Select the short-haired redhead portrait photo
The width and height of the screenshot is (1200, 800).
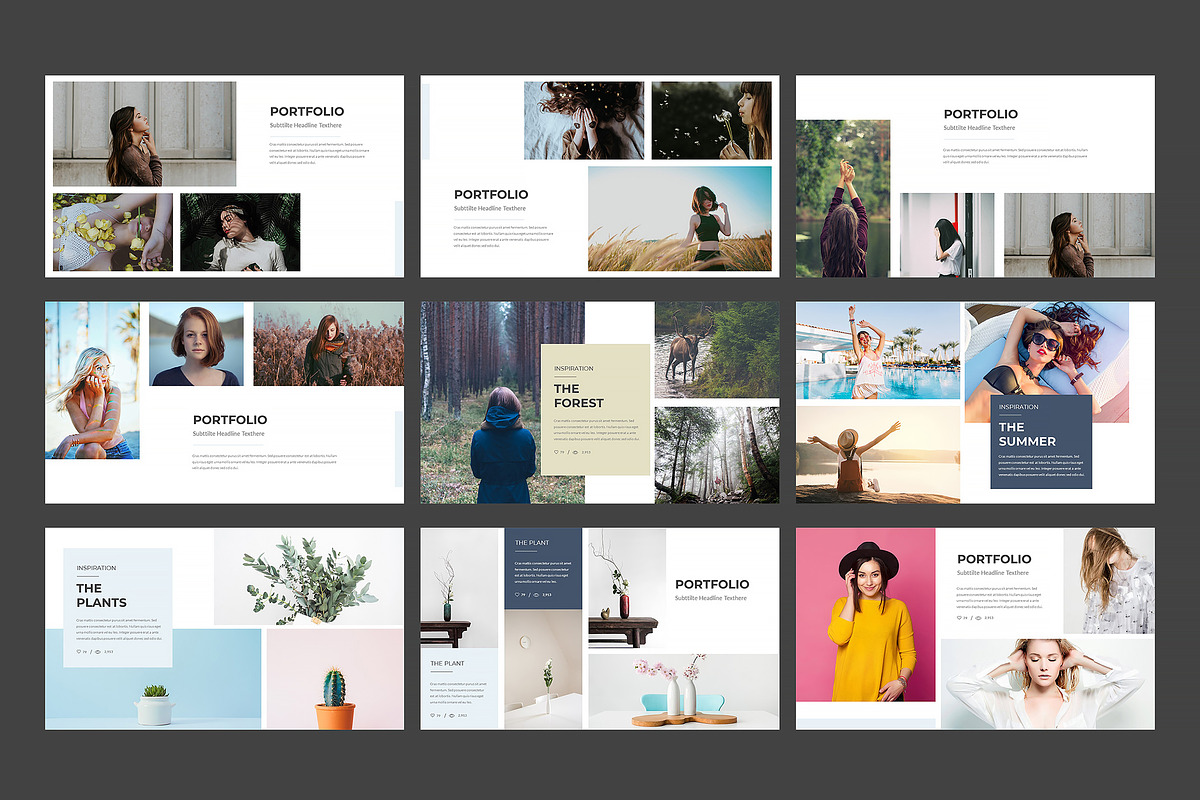click(196, 344)
